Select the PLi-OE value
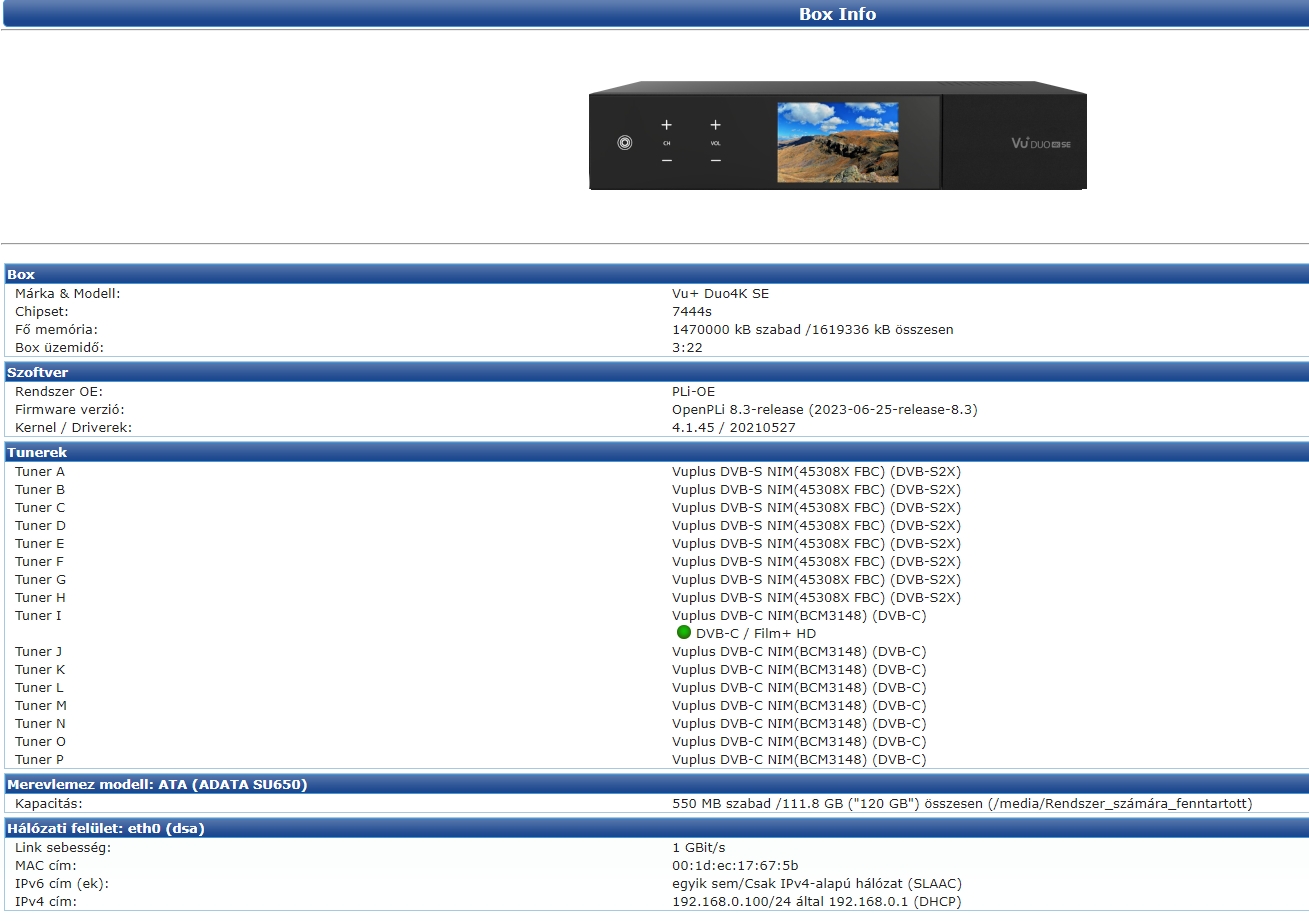 (x=693, y=392)
